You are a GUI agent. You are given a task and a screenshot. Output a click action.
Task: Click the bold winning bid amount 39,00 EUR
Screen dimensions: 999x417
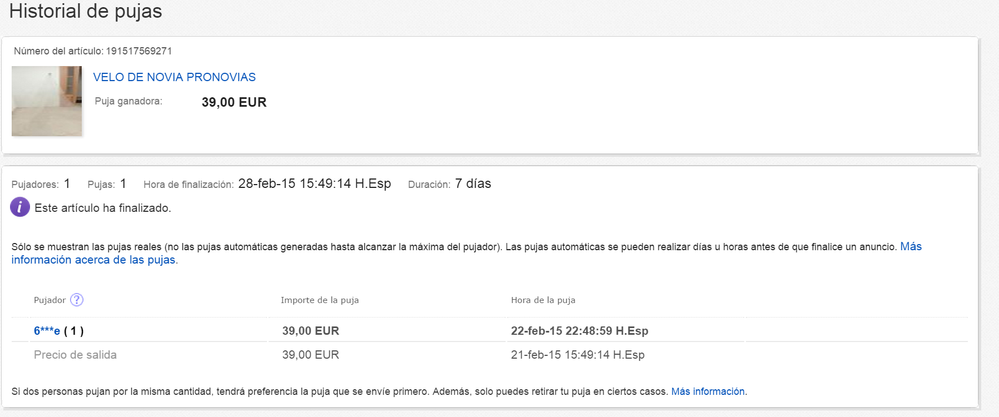tap(234, 102)
